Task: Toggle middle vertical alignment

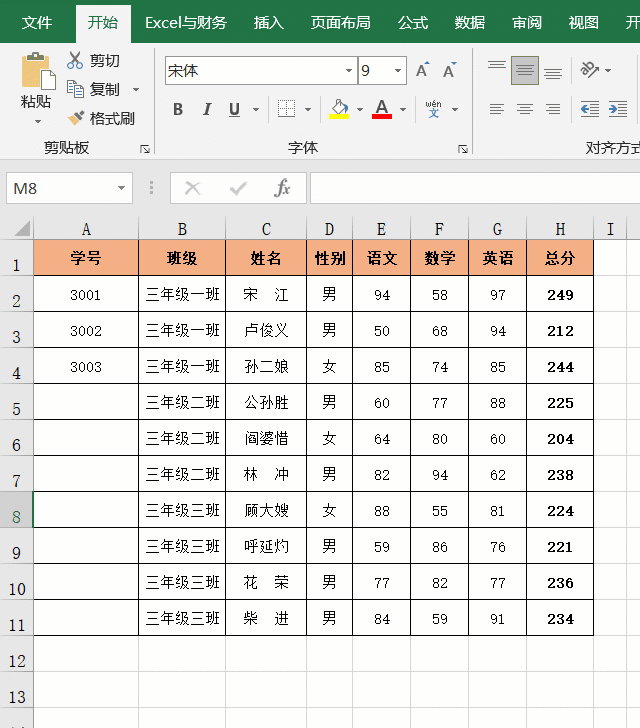Action: pyautogui.click(x=525, y=70)
